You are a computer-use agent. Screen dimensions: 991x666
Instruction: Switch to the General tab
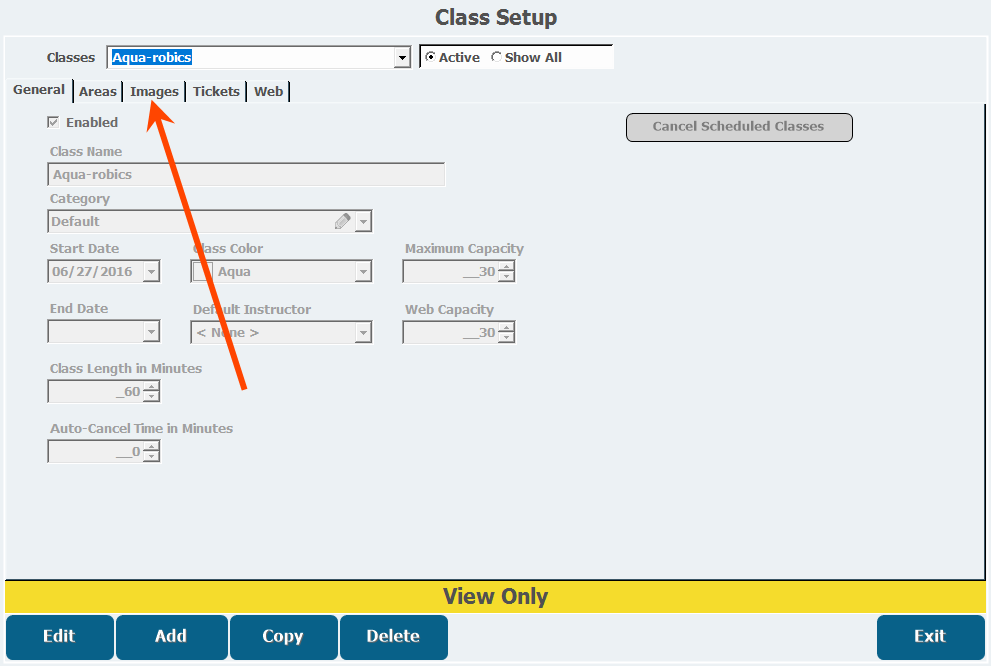pos(39,90)
